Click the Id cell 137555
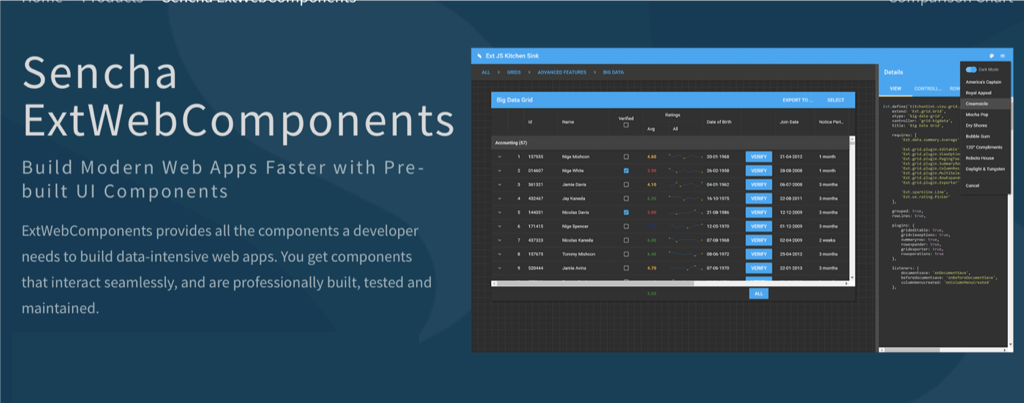 click(x=536, y=157)
